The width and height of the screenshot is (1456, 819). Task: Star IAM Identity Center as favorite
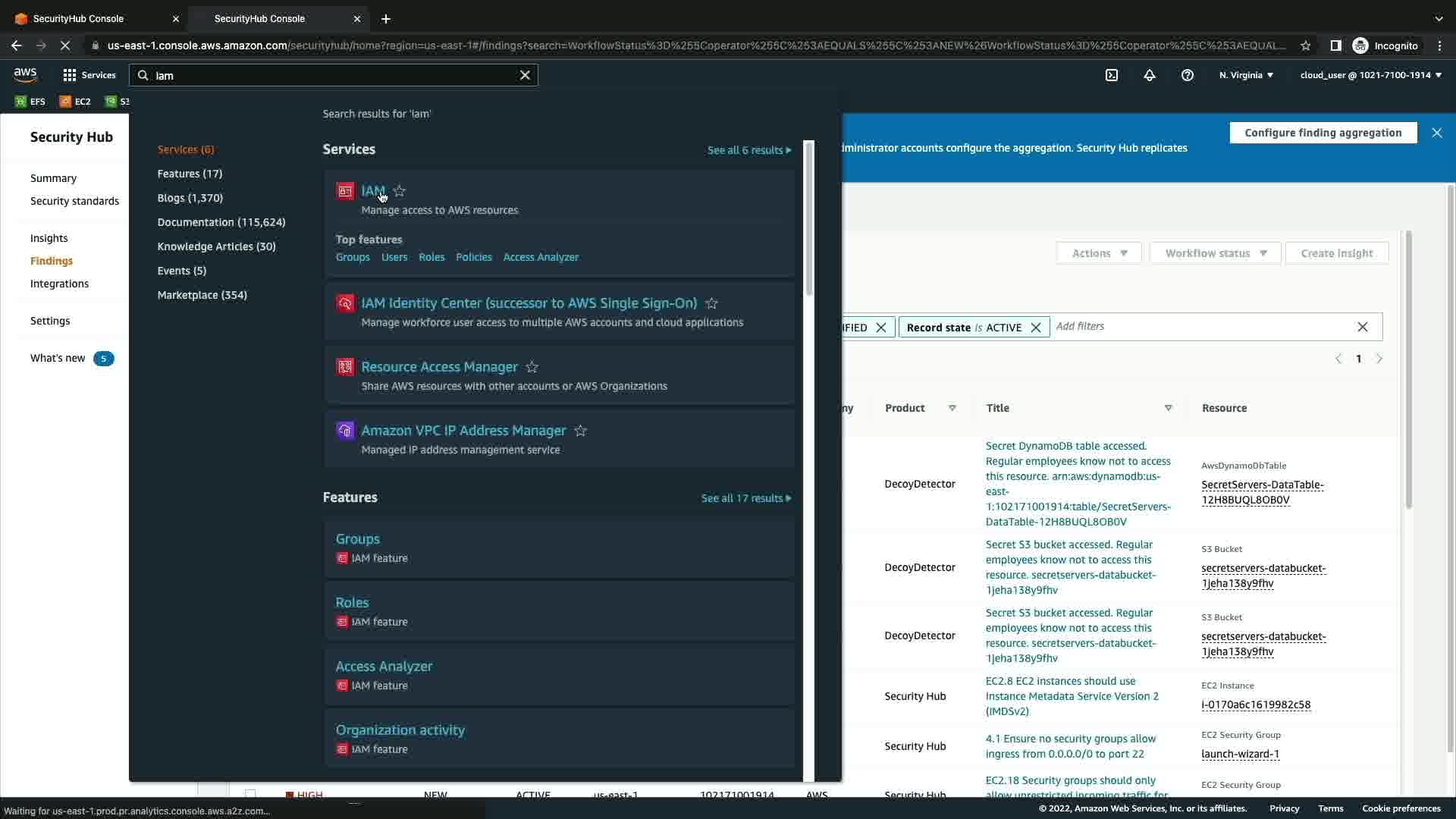tap(711, 303)
